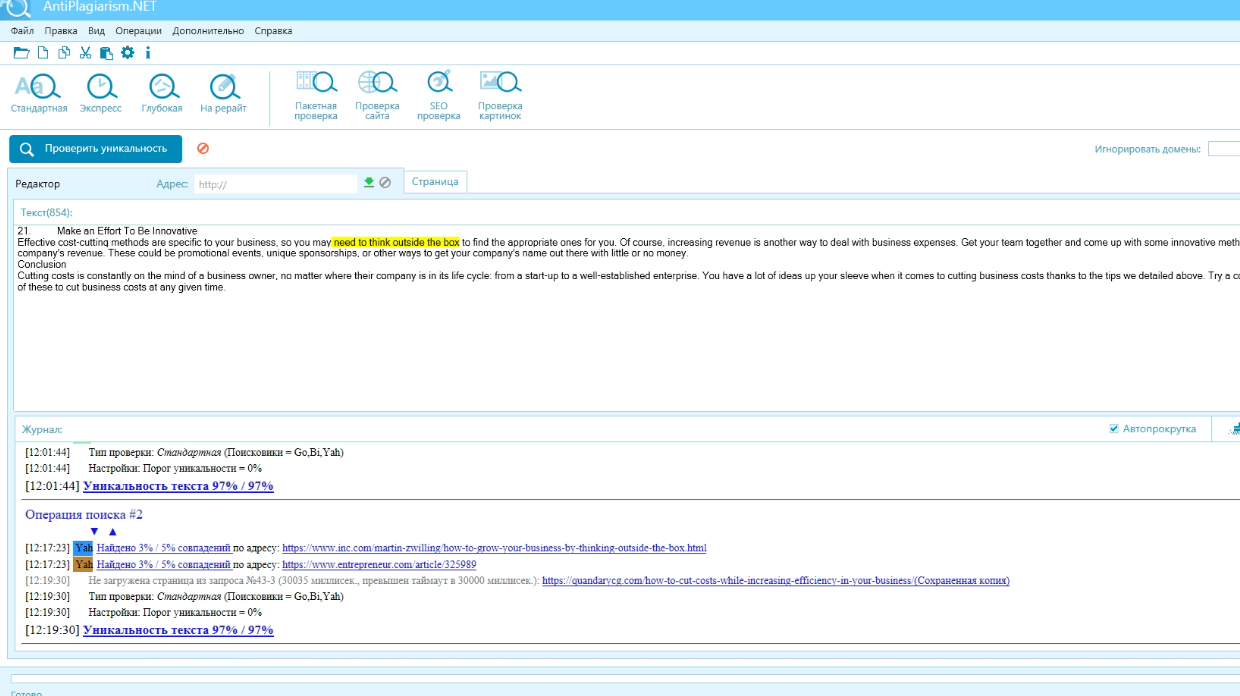Click the 'Conclusion' line in editor
1240x696 pixels.
pyautogui.click(x=42, y=264)
